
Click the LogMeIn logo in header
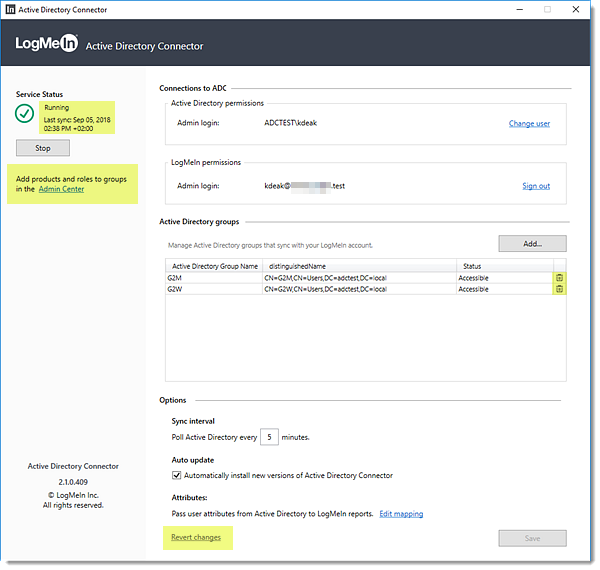[47, 43]
